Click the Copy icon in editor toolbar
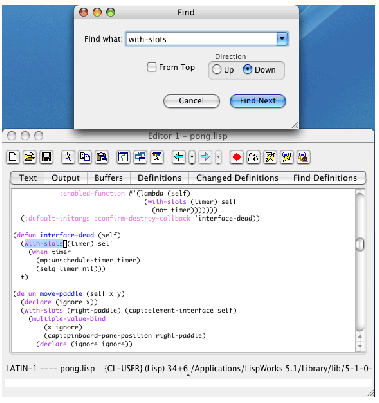This screenshot has height=403, width=379. (85, 157)
